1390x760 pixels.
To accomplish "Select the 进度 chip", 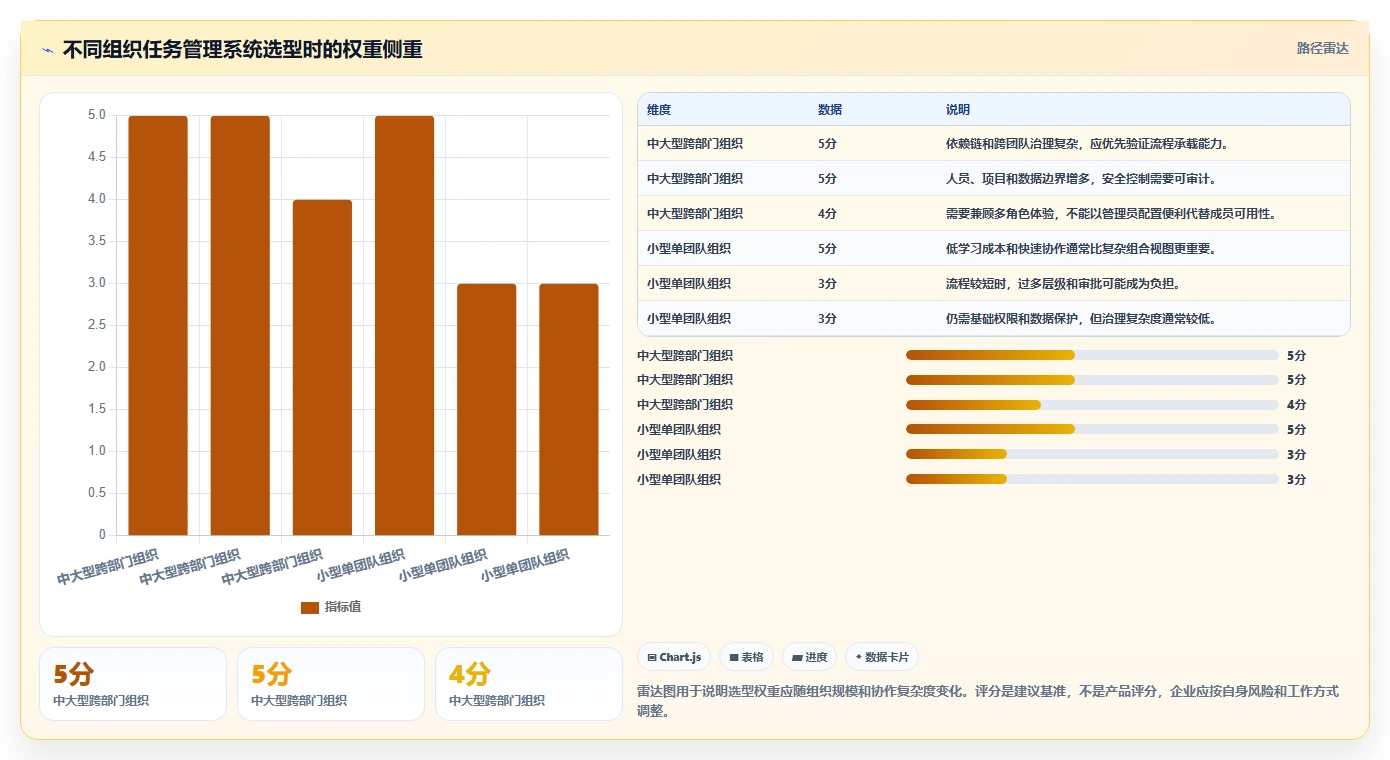I will (x=809, y=657).
